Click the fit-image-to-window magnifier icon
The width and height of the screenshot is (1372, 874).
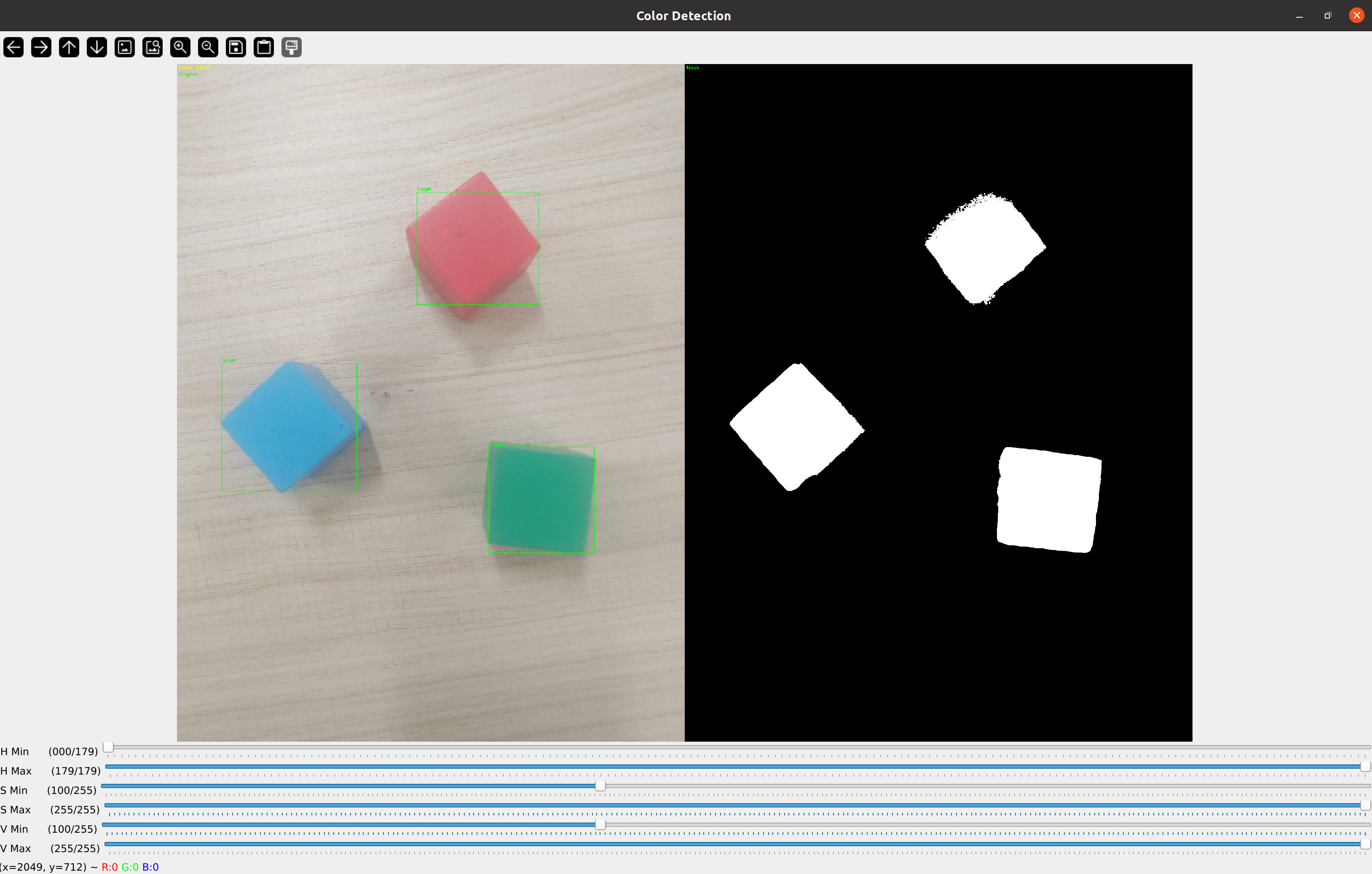tap(153, 47)
